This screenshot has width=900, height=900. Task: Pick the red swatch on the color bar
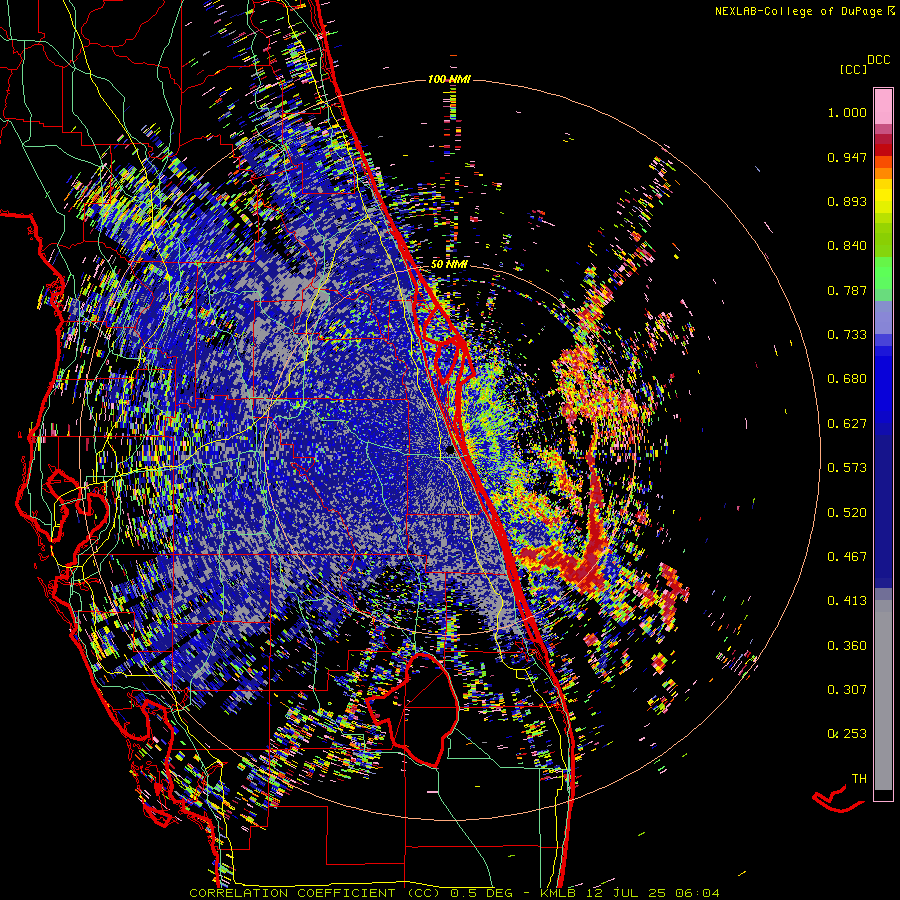[x=883, y=150]
